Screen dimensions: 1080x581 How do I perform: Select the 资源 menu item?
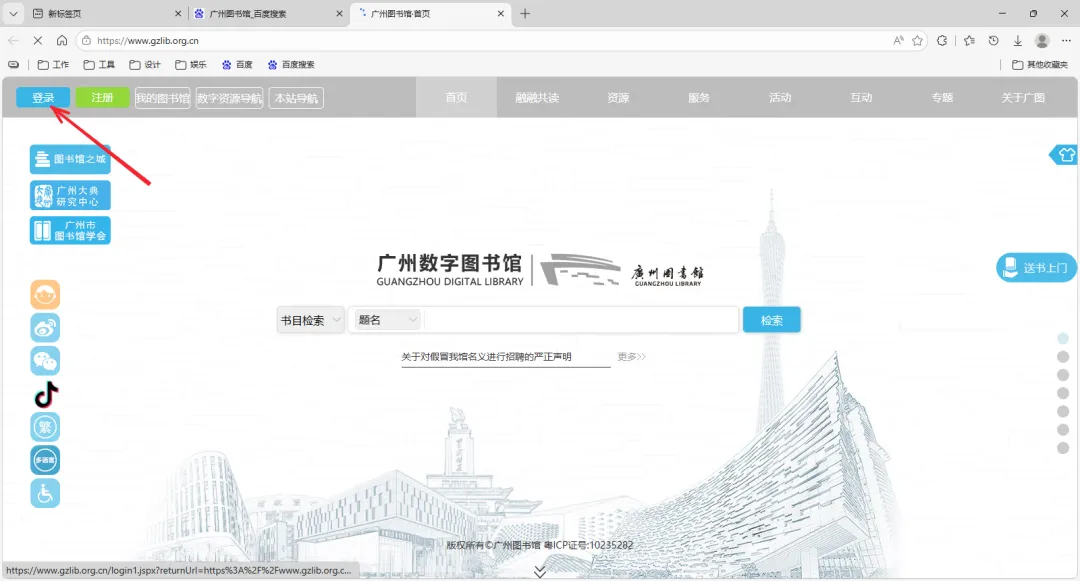[x=619, y=97]
